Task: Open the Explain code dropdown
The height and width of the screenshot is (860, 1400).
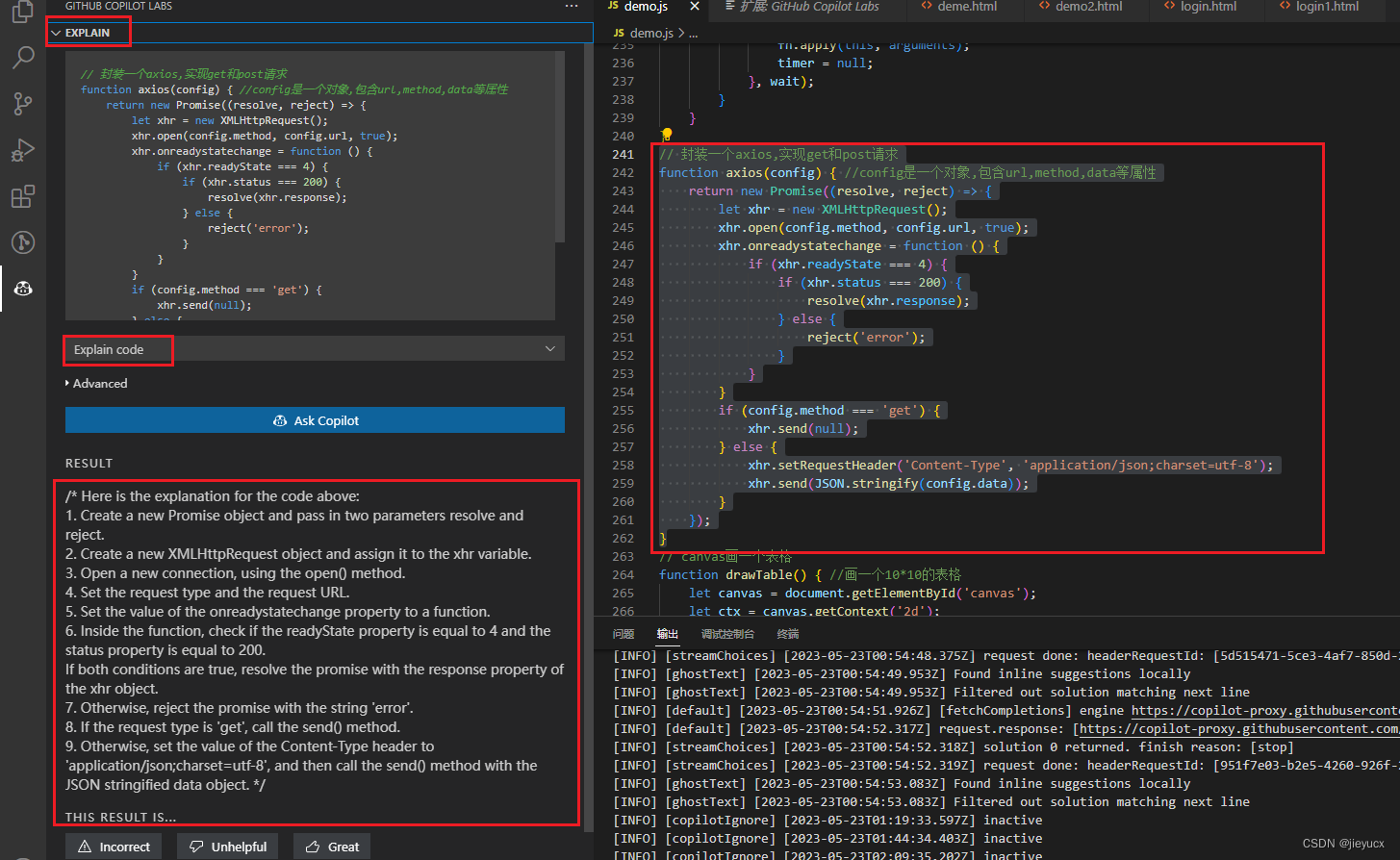Action: point(315,349)
